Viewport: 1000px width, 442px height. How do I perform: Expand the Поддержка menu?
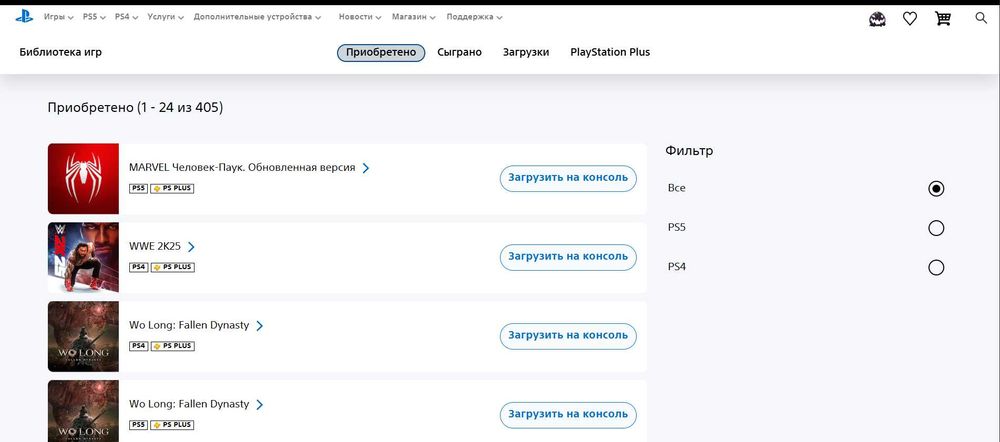click(474, 17)
